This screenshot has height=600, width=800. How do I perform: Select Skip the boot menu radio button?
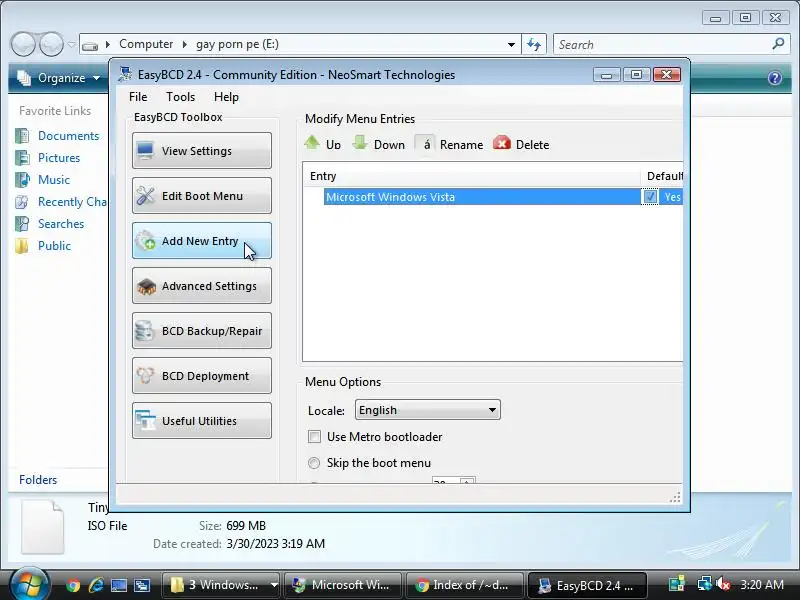click(x=314, y=463)
